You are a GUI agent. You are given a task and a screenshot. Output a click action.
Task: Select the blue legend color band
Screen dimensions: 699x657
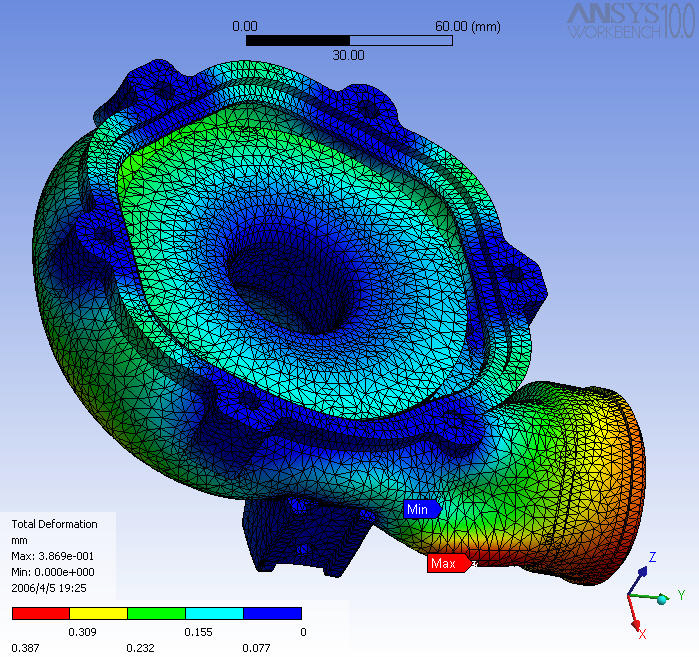point(272,613)
